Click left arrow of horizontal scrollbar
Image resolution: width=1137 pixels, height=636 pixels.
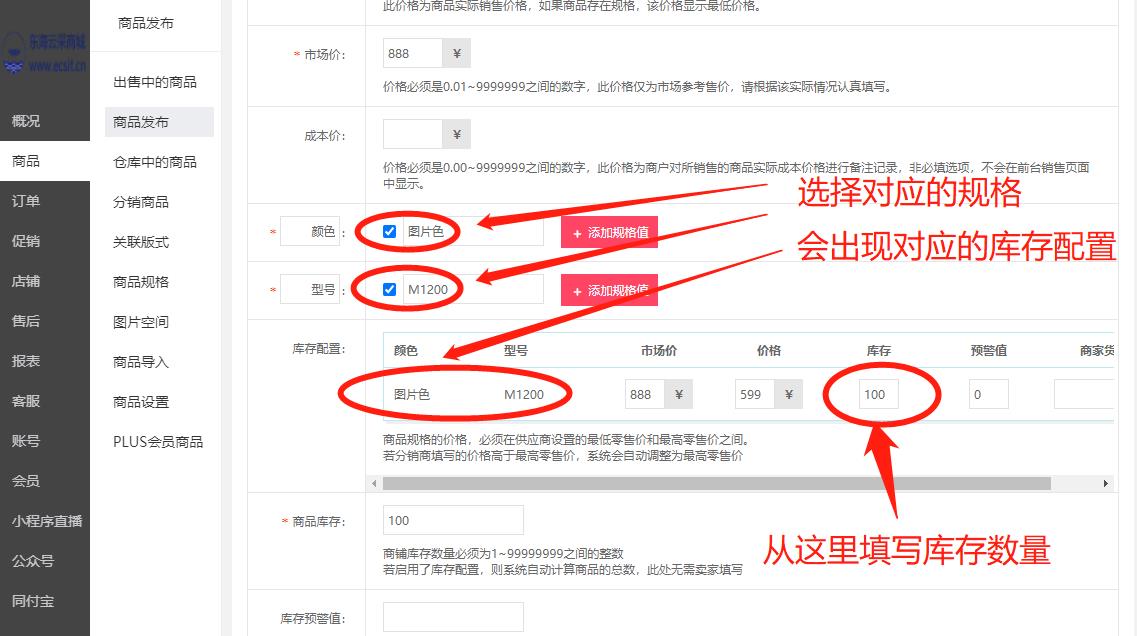375,483
